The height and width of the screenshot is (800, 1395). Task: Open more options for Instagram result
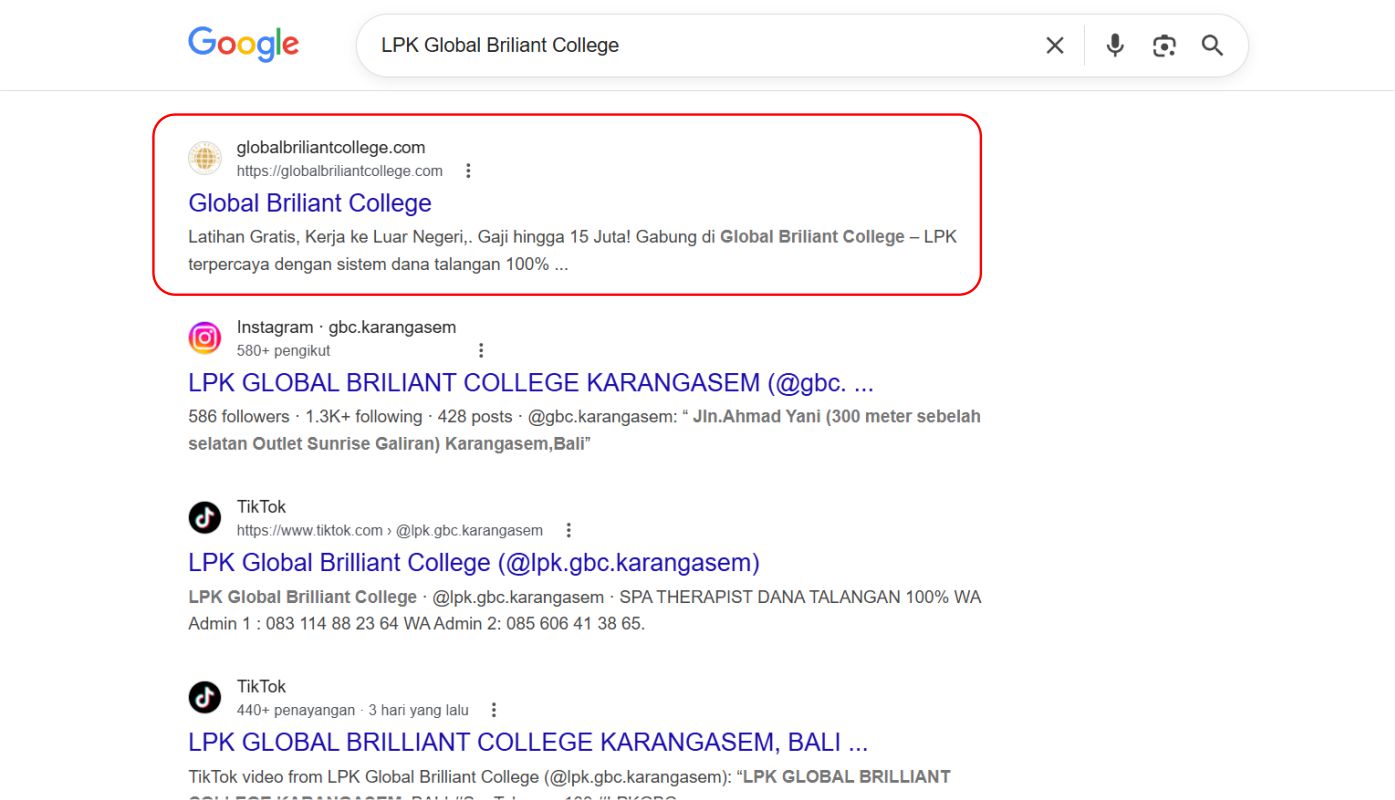(481, 350)
